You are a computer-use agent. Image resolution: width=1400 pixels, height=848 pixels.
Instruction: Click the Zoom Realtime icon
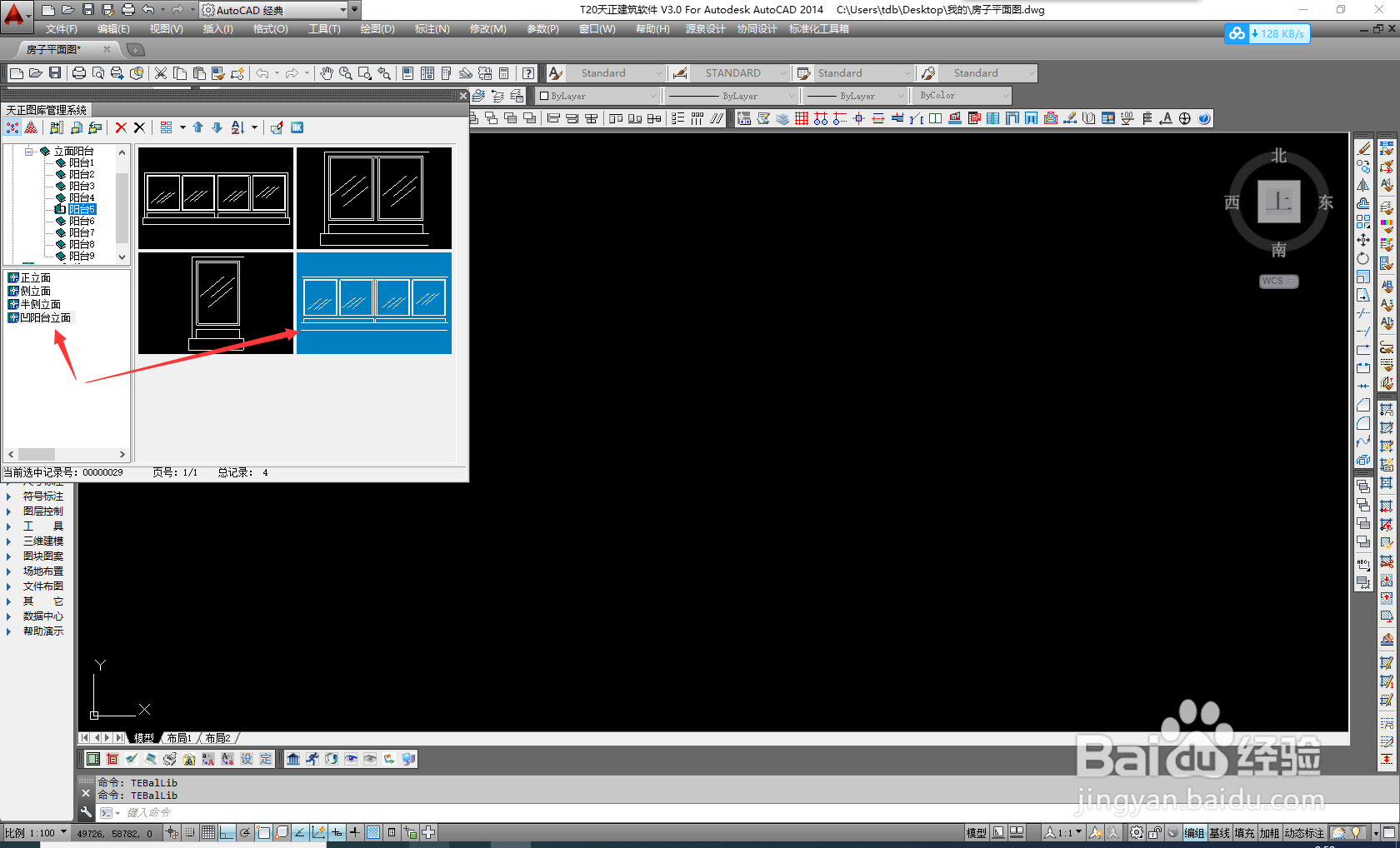345,73
